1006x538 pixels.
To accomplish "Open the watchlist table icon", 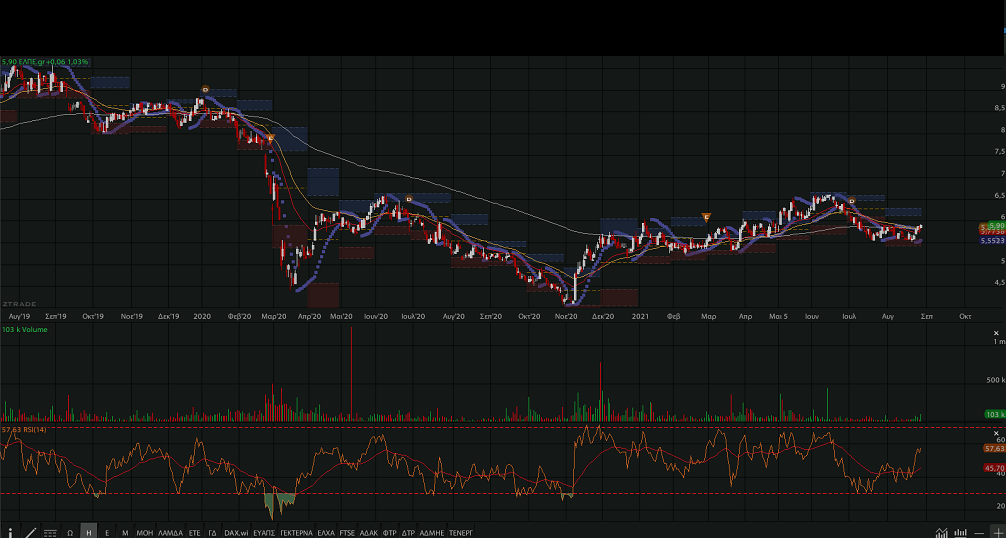I will click(x=50, y=533).
